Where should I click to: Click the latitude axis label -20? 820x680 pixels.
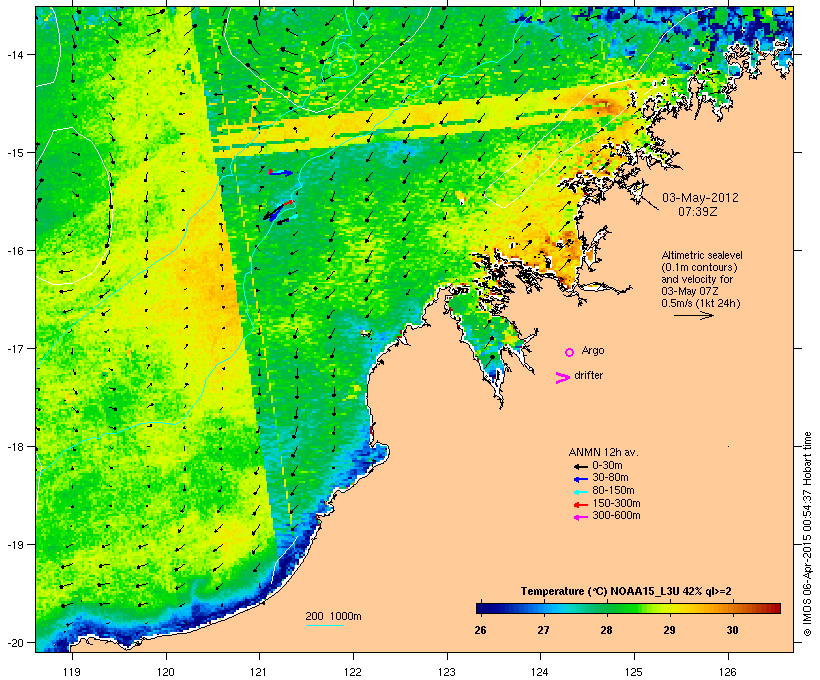click(x=14, y=643)
